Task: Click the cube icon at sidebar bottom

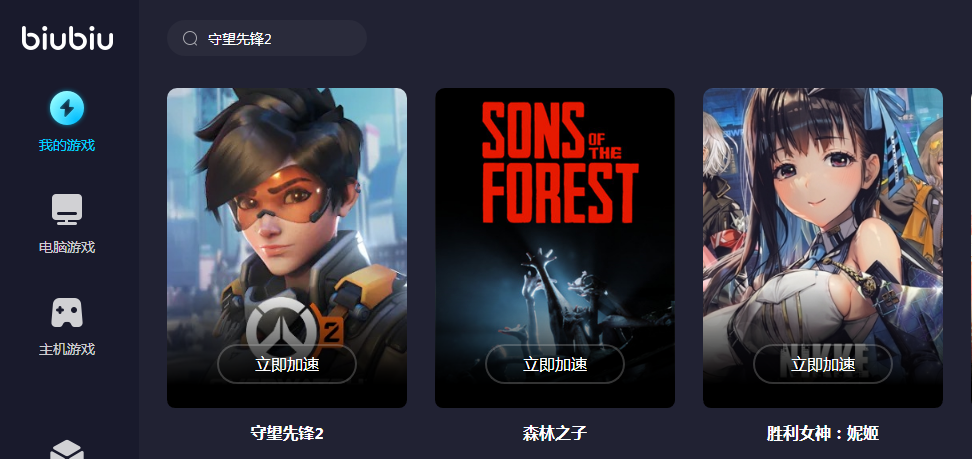Action: click(67, 450)
